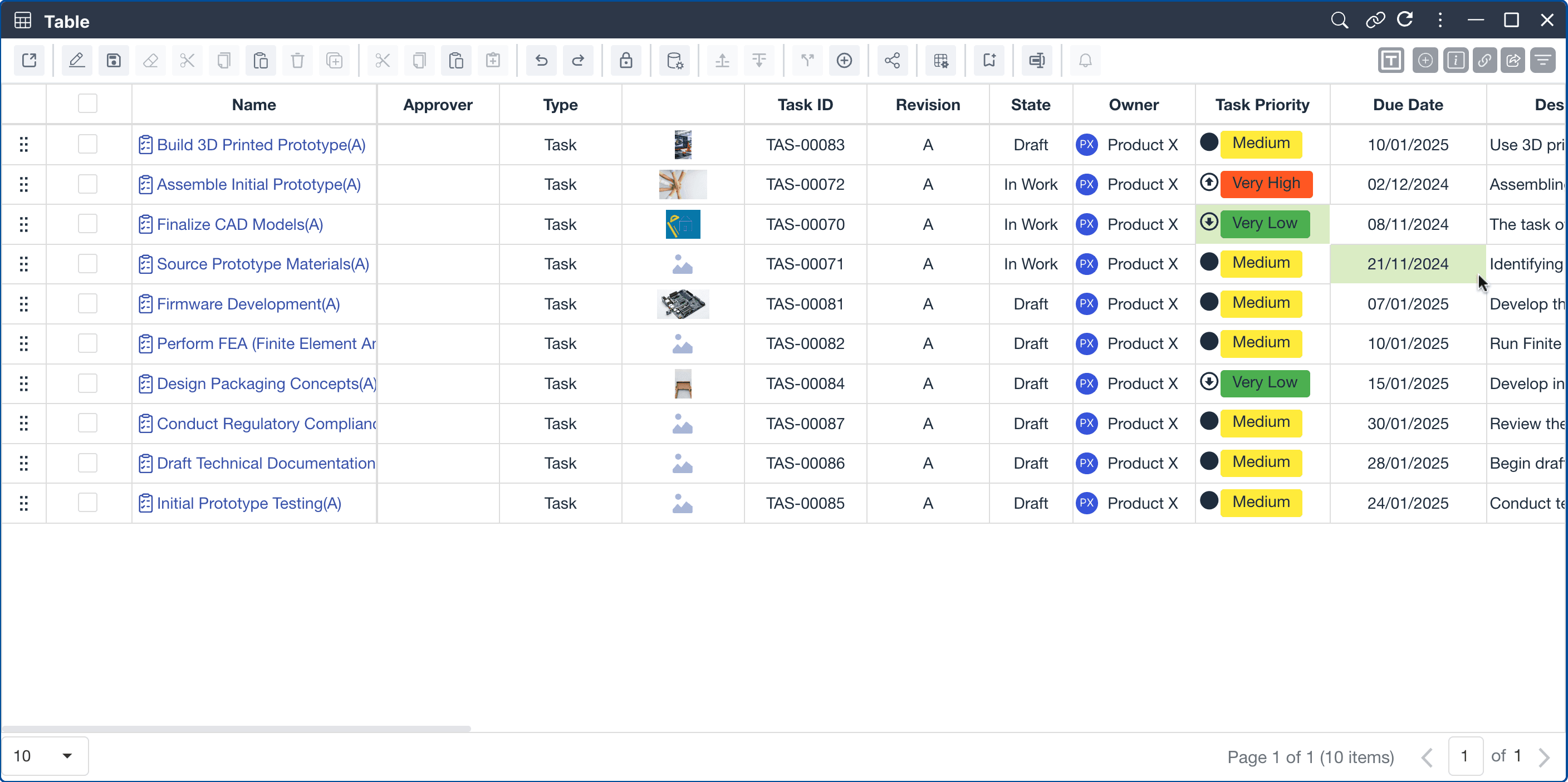Open the page size dropdown showing 10

click(x=45, y=756)
